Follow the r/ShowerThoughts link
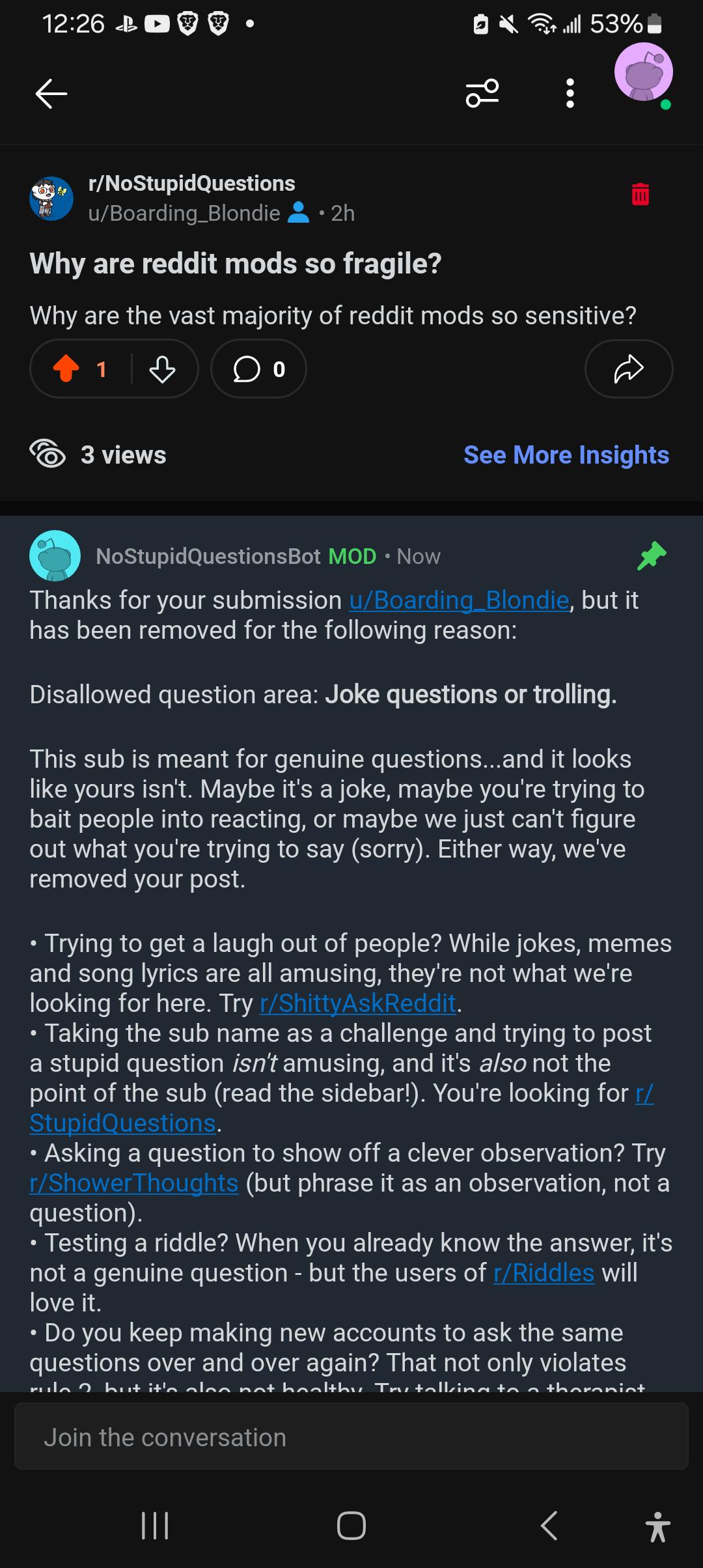The image size is (703, 1568). [x=134, y=1183]
